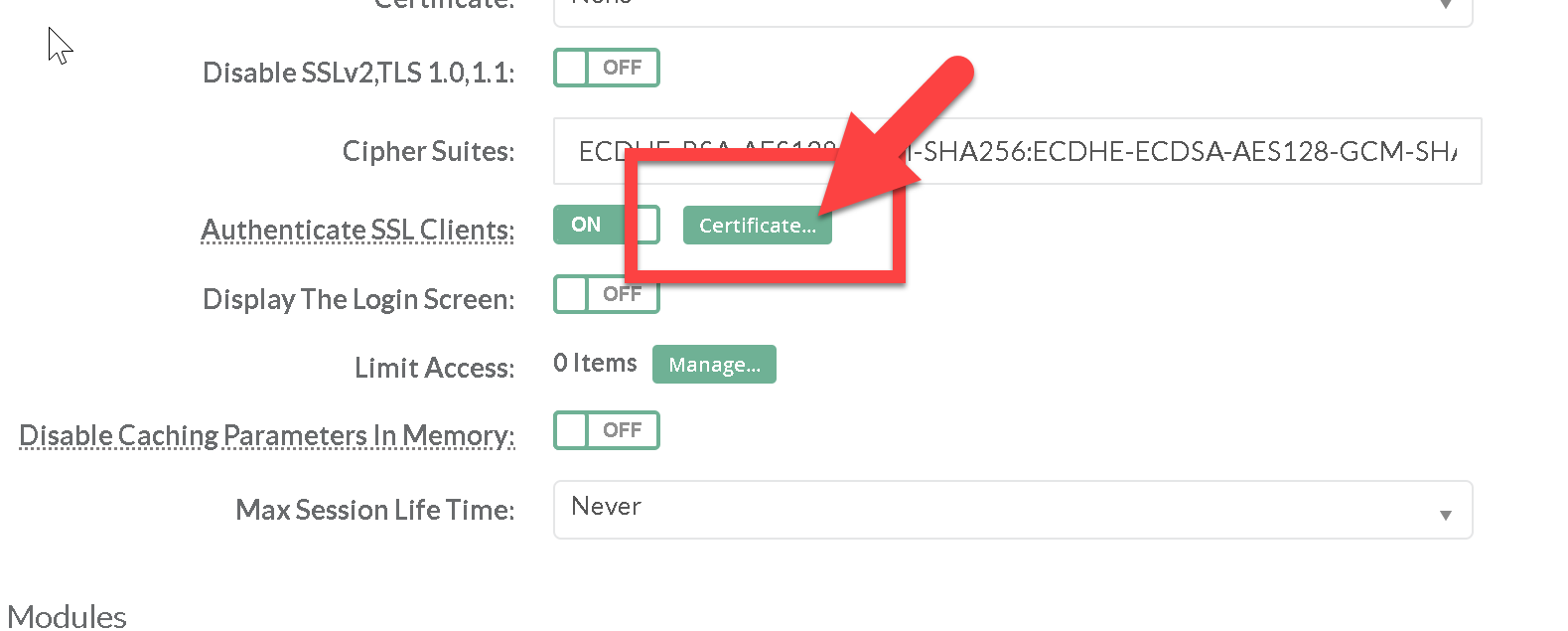The width and height of the screenshot is (1568, 631).
Task: Click the Limit Access label
Action: pos(434,368)
